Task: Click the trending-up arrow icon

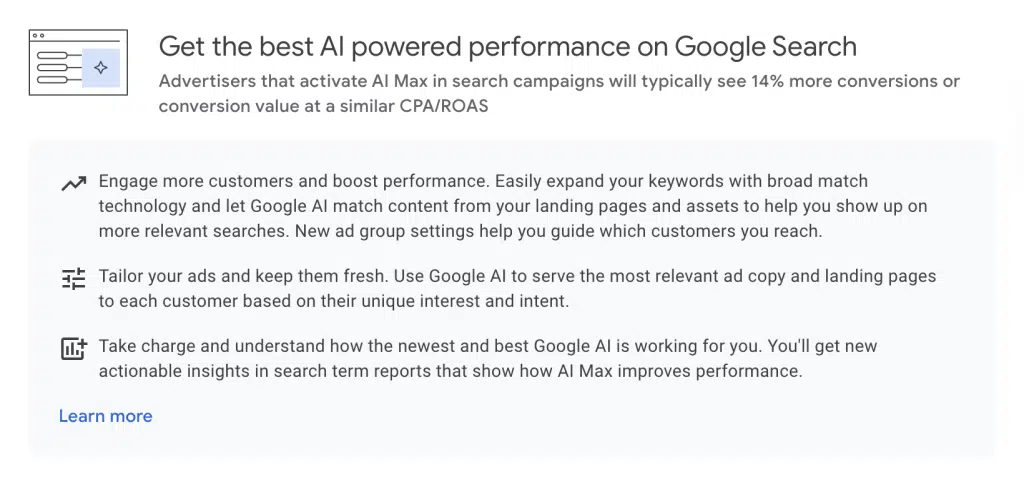Action: coord(74,184)
